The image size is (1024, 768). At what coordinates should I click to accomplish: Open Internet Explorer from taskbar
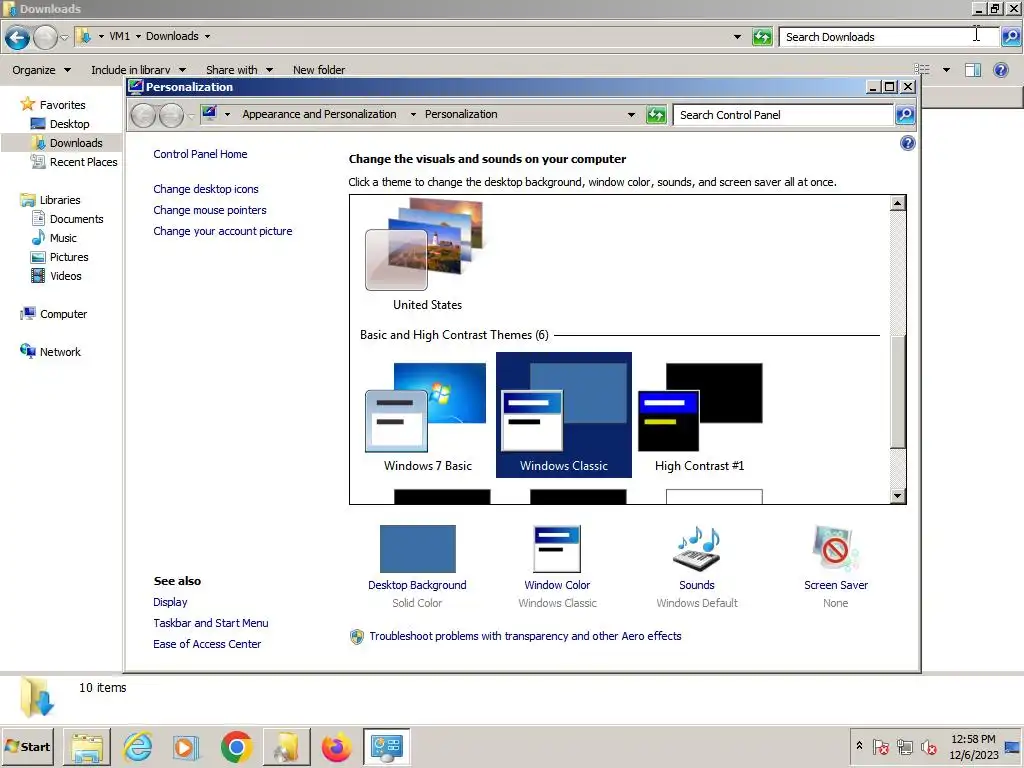point(138,747)
